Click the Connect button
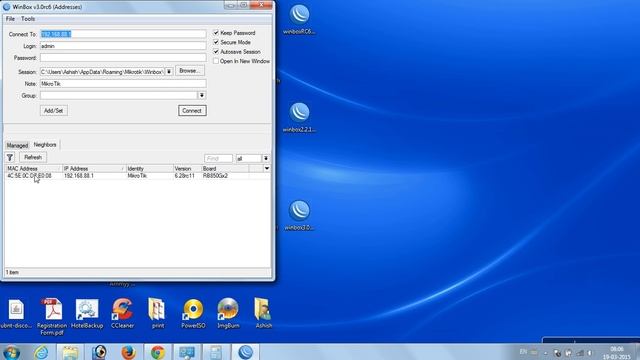640x360 pixels. click(192, 111)
